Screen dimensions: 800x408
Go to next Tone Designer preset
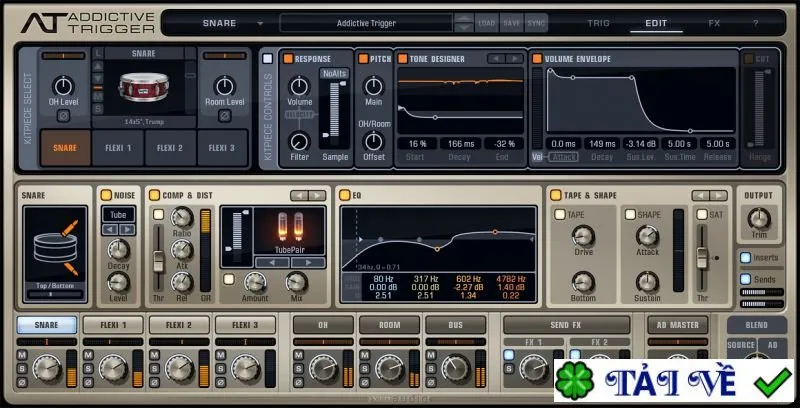(515, 59)
